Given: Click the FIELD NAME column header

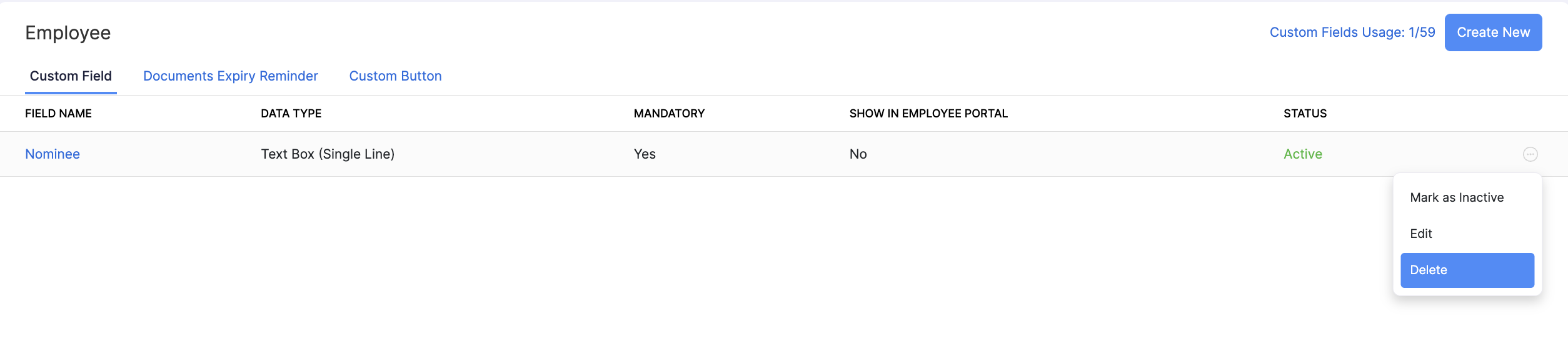Looking at the screenshot, I should coord(58,114).
